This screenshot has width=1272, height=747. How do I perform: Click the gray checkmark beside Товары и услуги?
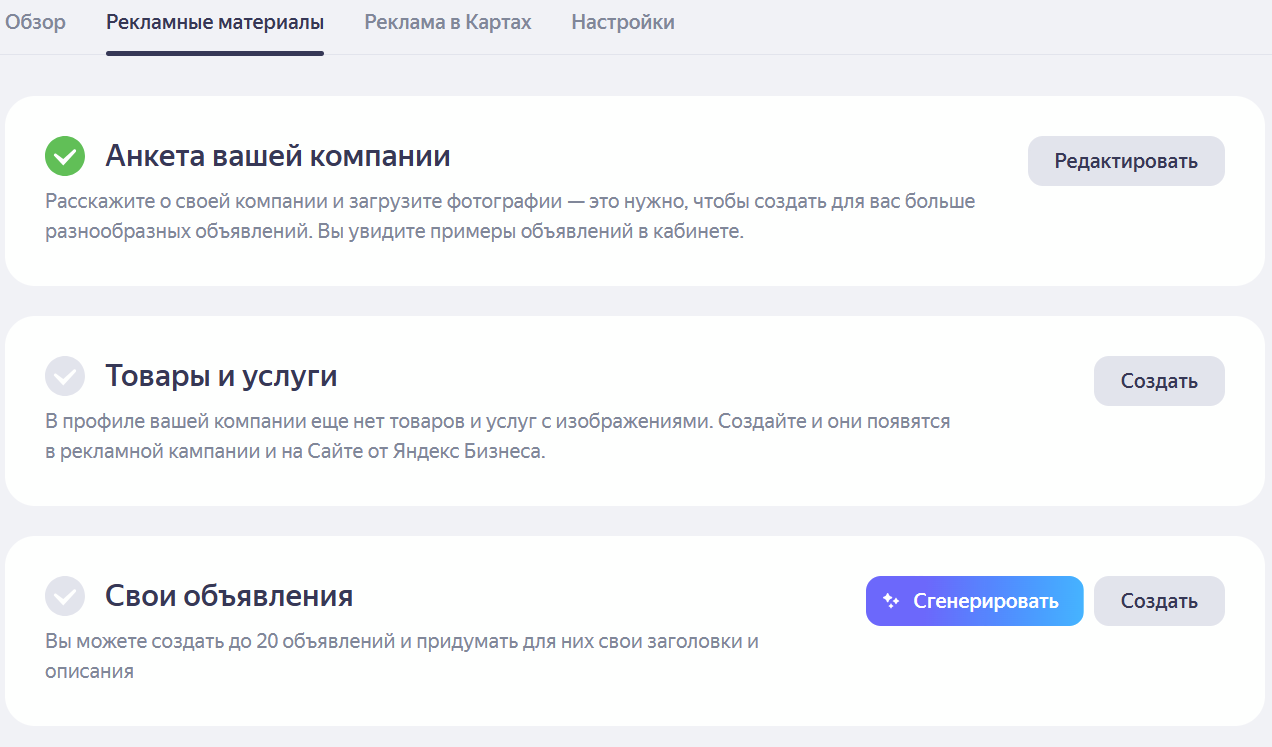tap(65, 376)
